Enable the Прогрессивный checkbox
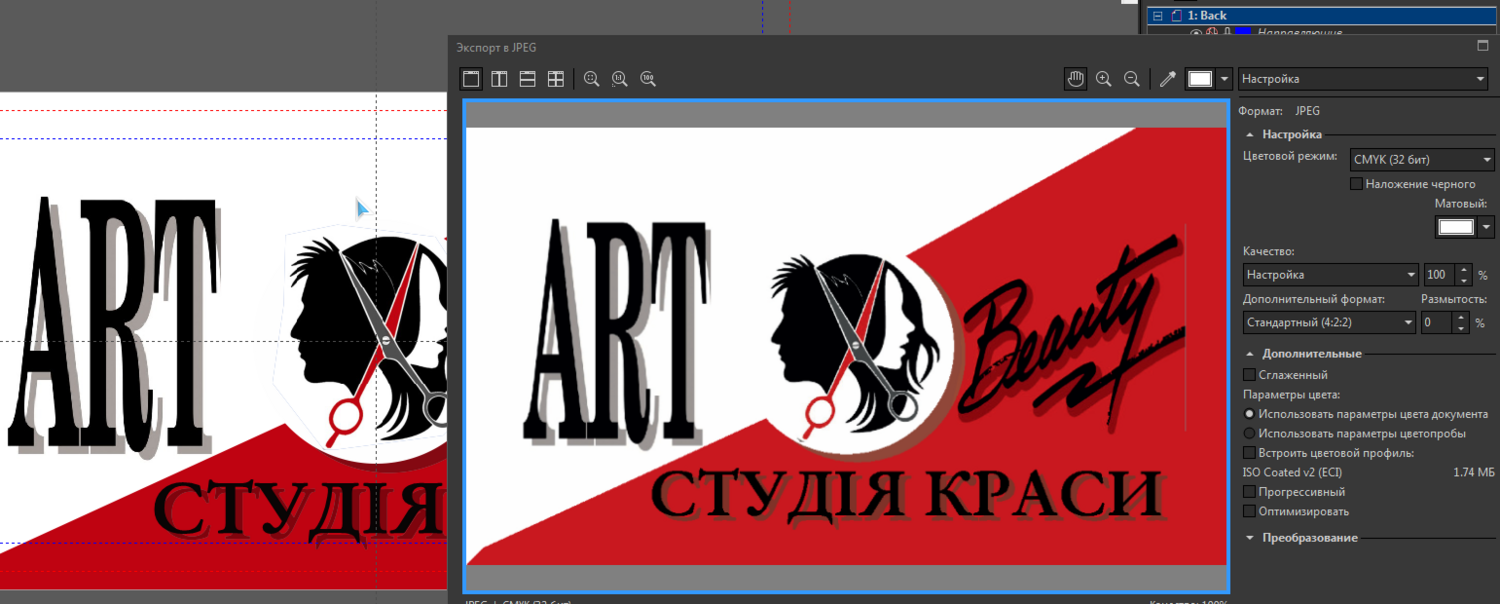The image size is (1500, 604). (1249, 492)
